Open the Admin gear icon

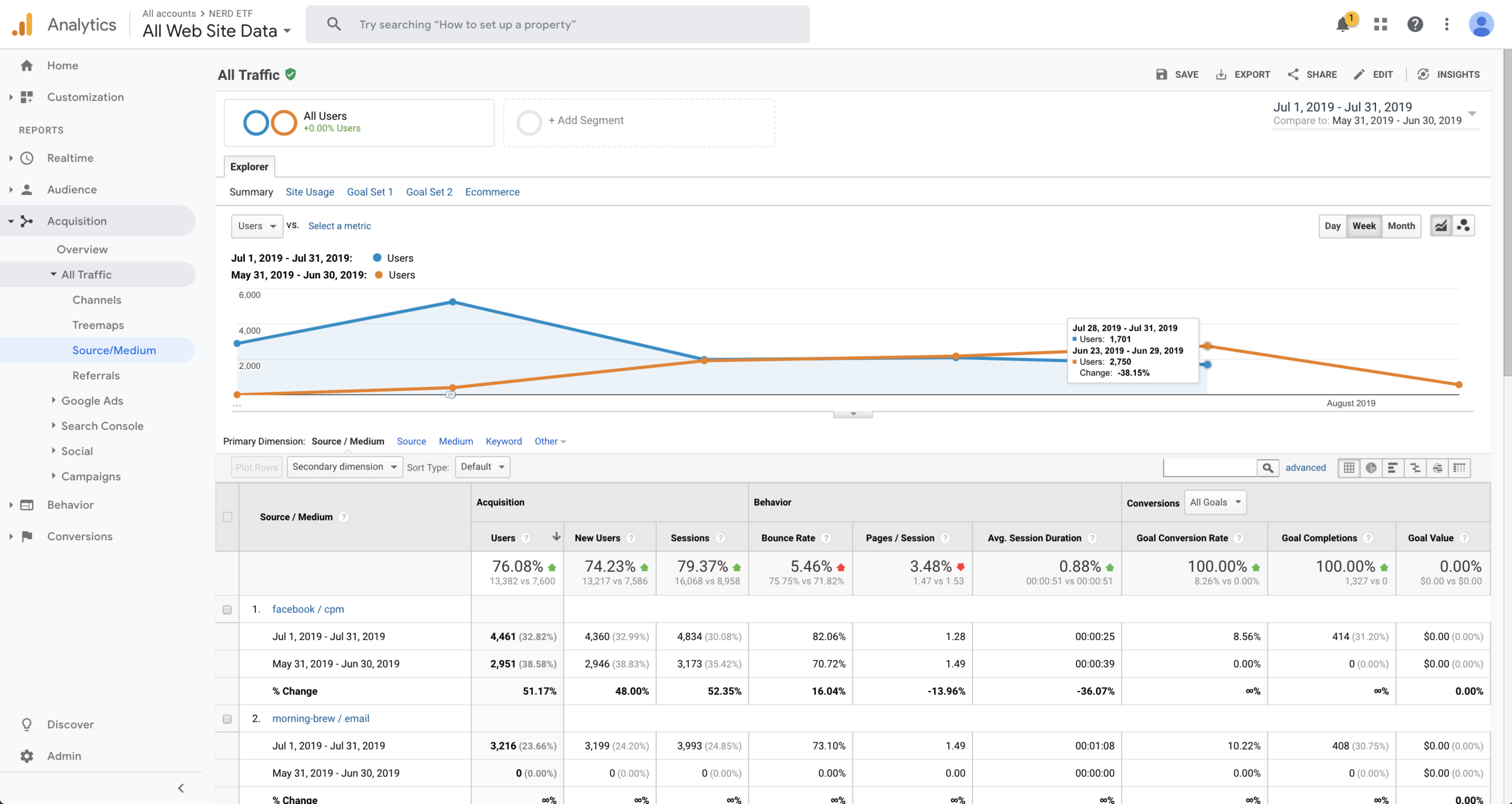[27, 756]
